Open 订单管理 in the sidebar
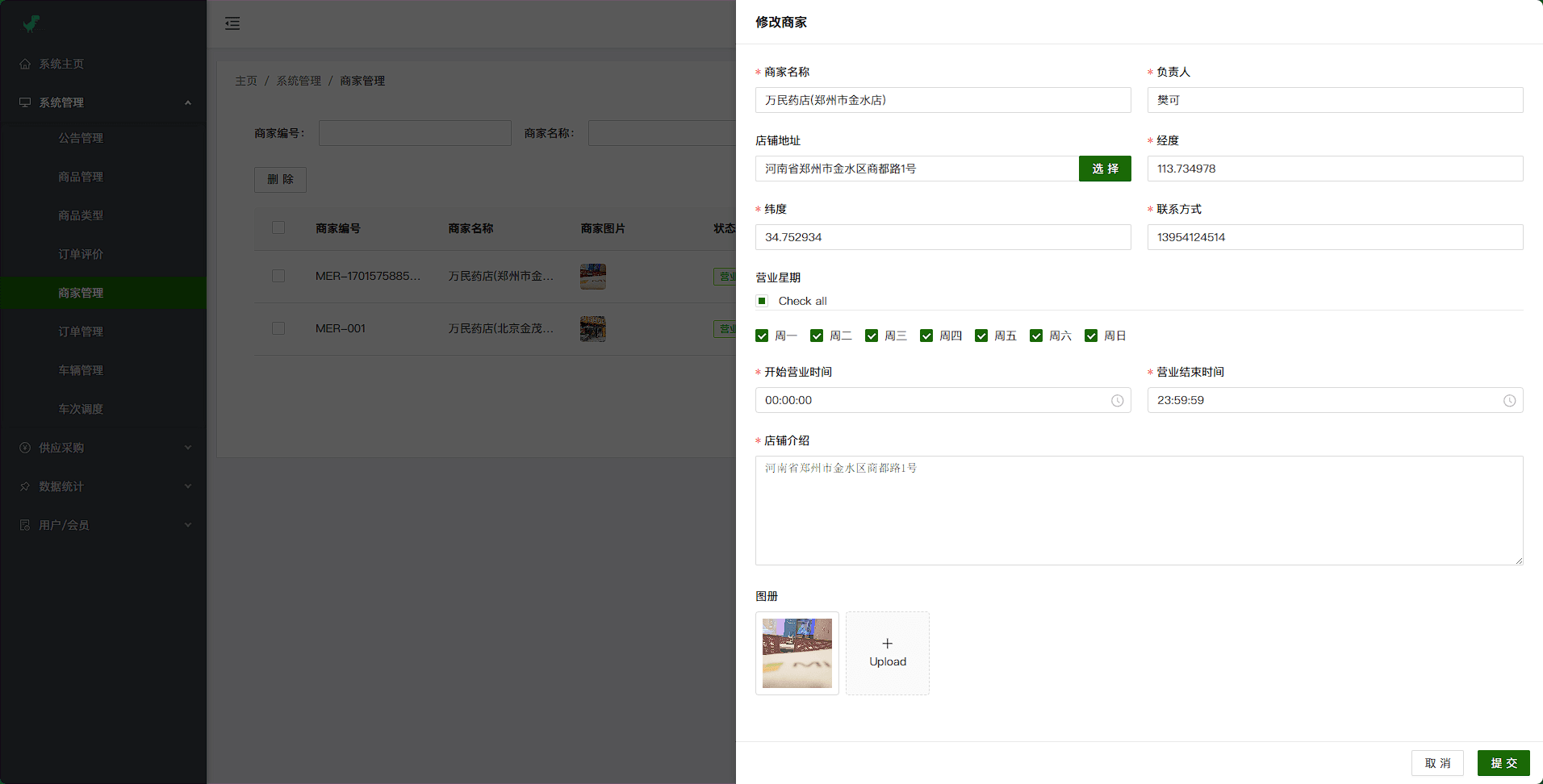 click(x=81, y=332)
